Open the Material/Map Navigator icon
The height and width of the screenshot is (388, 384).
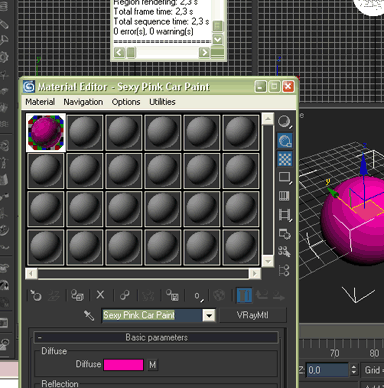pyautogui.click(x=284, y=270)
